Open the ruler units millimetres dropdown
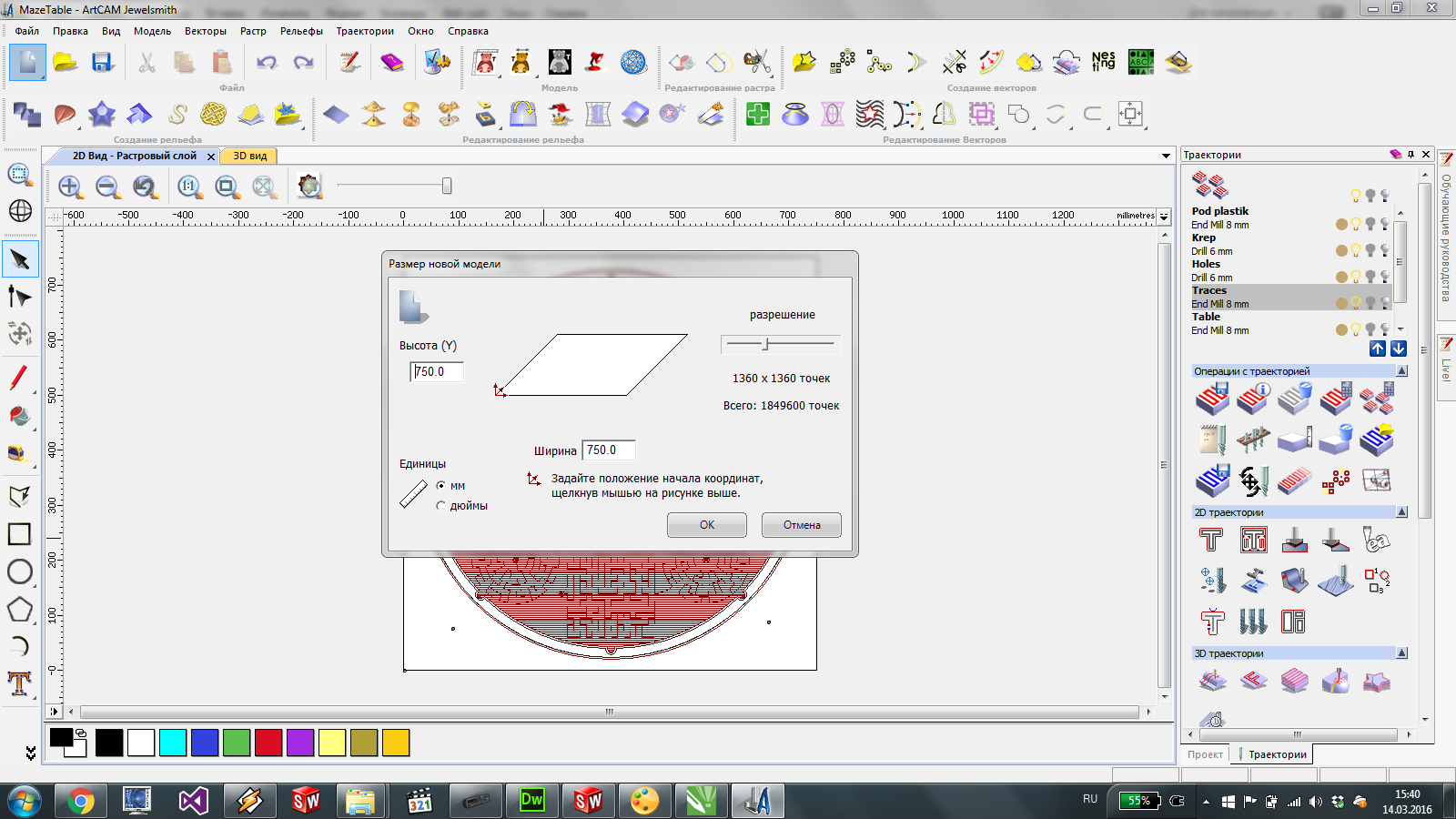The image size is (1456, 819). coord(1164,217)
